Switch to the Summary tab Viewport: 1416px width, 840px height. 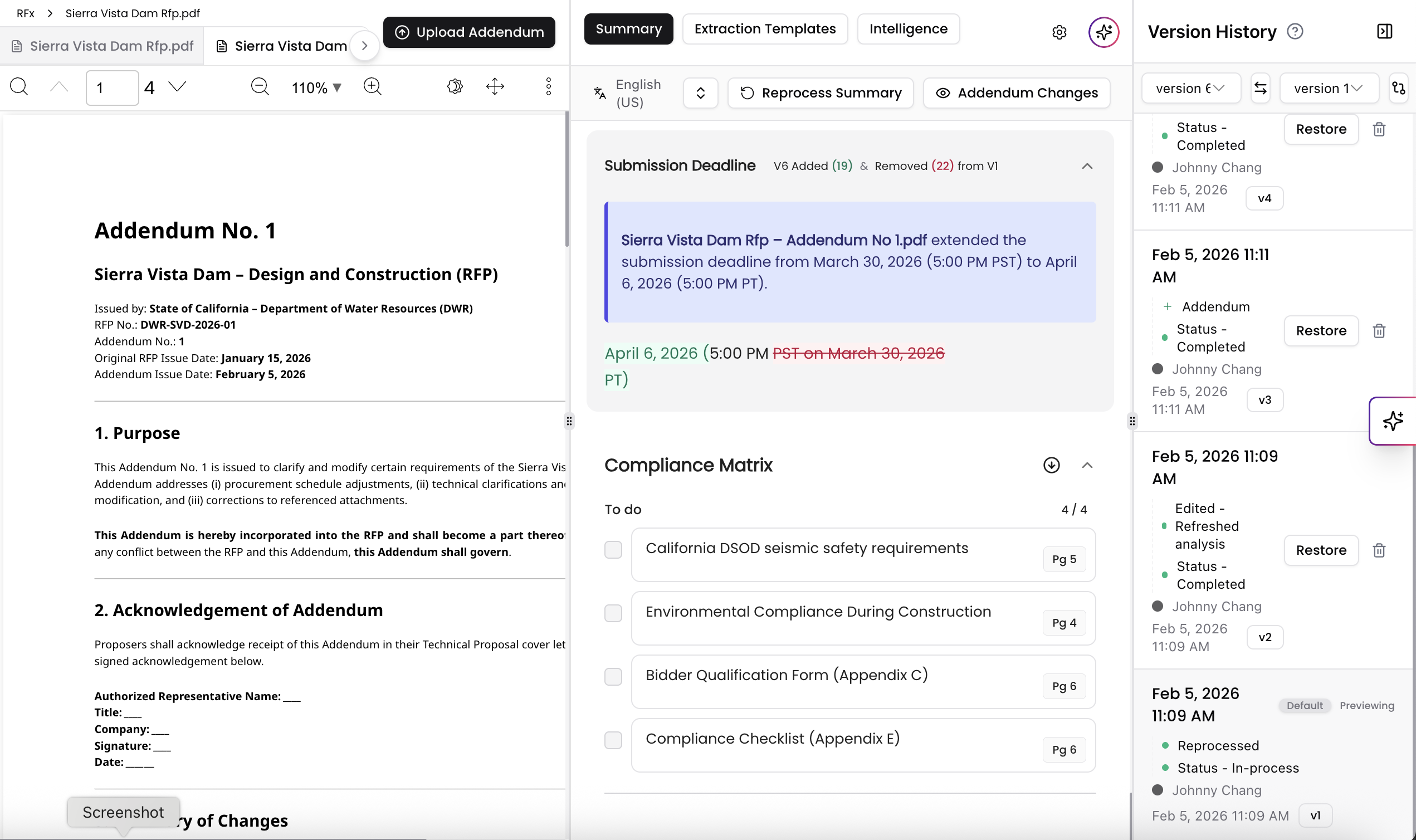[x=628, y=29]
